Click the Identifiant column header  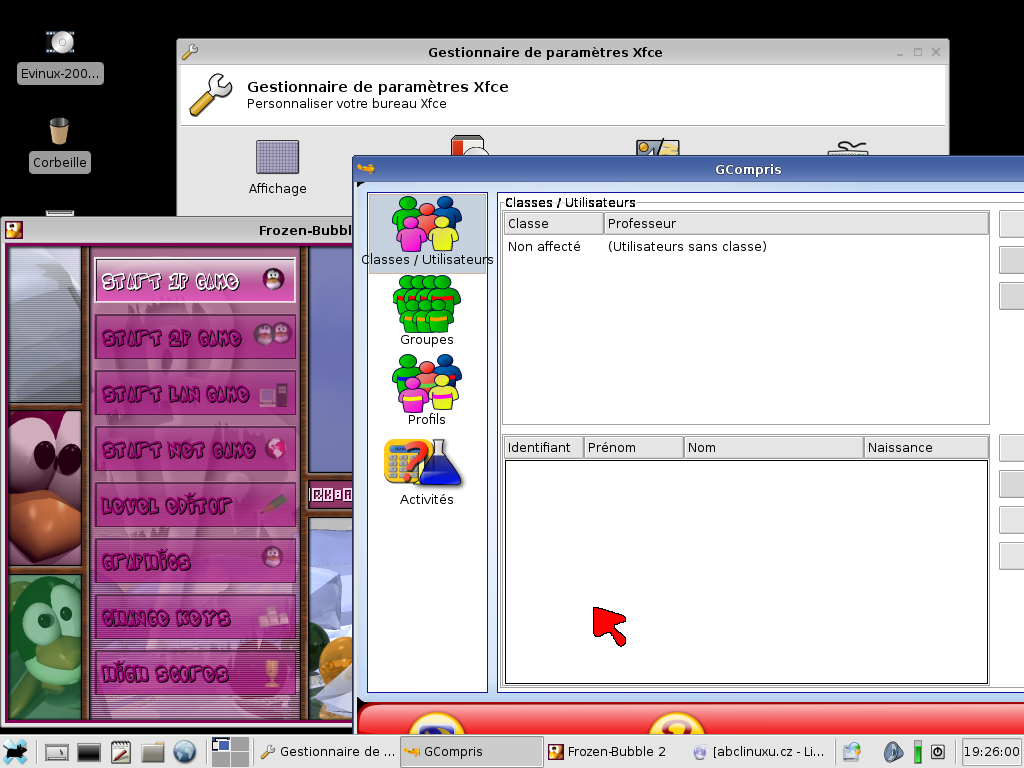pyautogui.click(x=544, y=447)
